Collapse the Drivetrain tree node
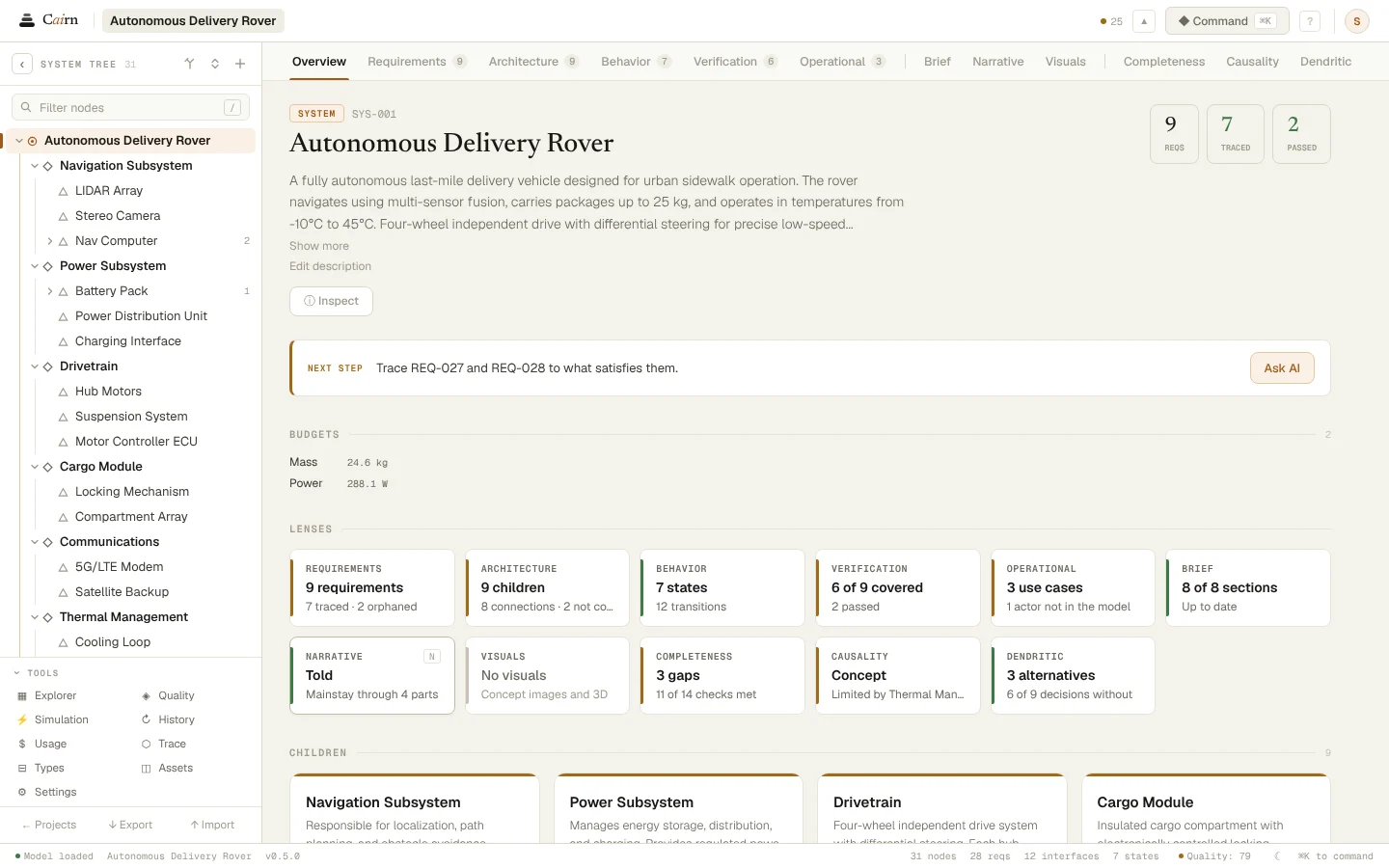This screenshot has height=868, width=1389. (x=35, y=366)
